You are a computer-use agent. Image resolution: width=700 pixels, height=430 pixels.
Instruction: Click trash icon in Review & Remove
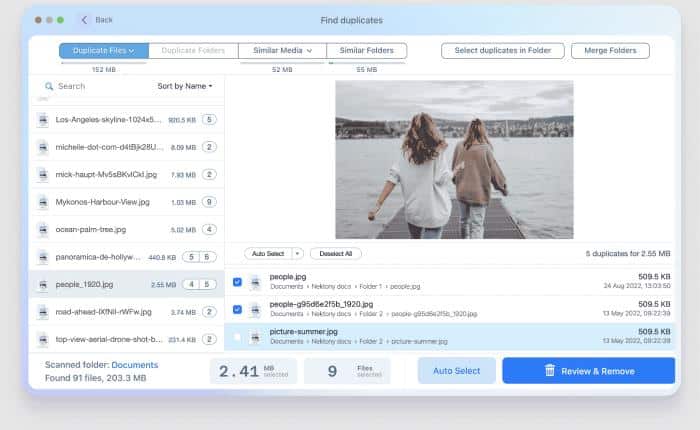coord(550,371)
